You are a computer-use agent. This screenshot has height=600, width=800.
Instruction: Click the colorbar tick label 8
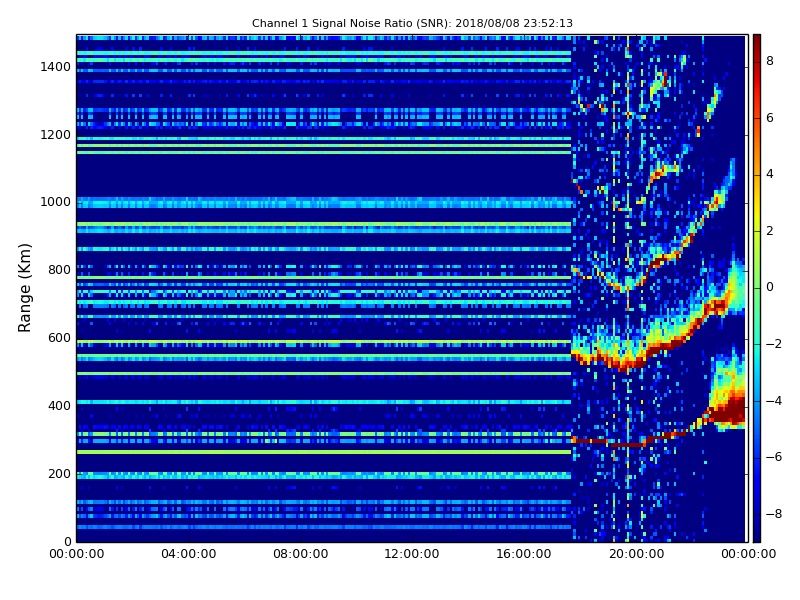[x=770, y=61]
